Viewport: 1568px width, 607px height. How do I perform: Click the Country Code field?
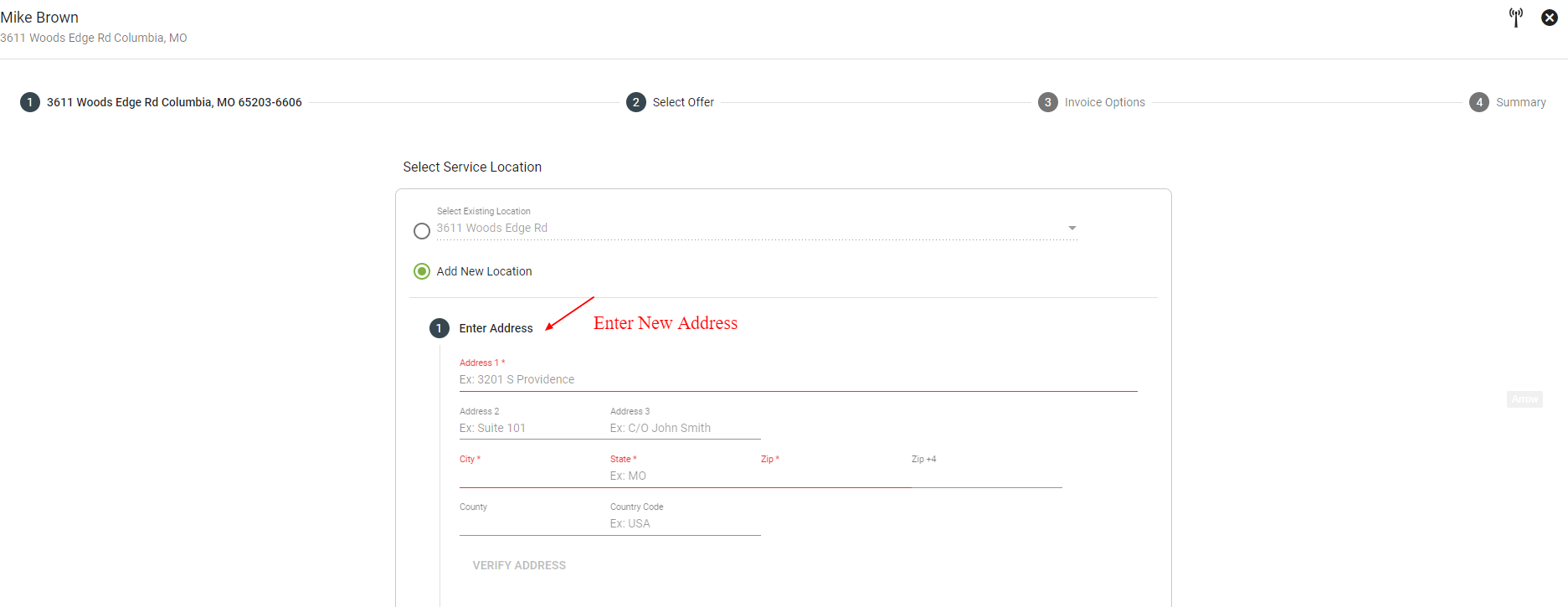(x=685, y=523)
